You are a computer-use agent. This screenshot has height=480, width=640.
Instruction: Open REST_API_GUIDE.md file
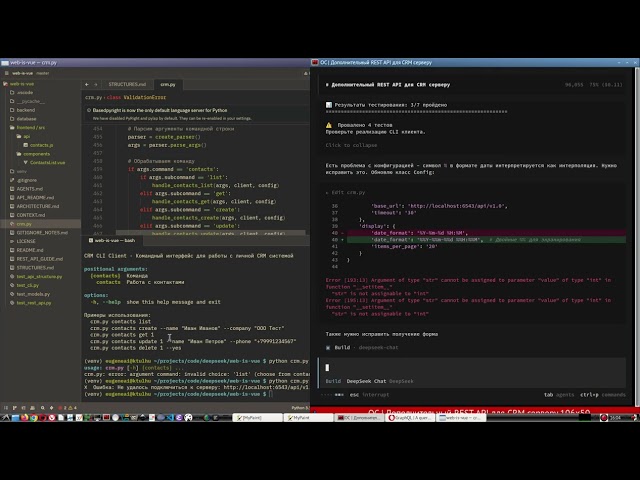[39, 259]
